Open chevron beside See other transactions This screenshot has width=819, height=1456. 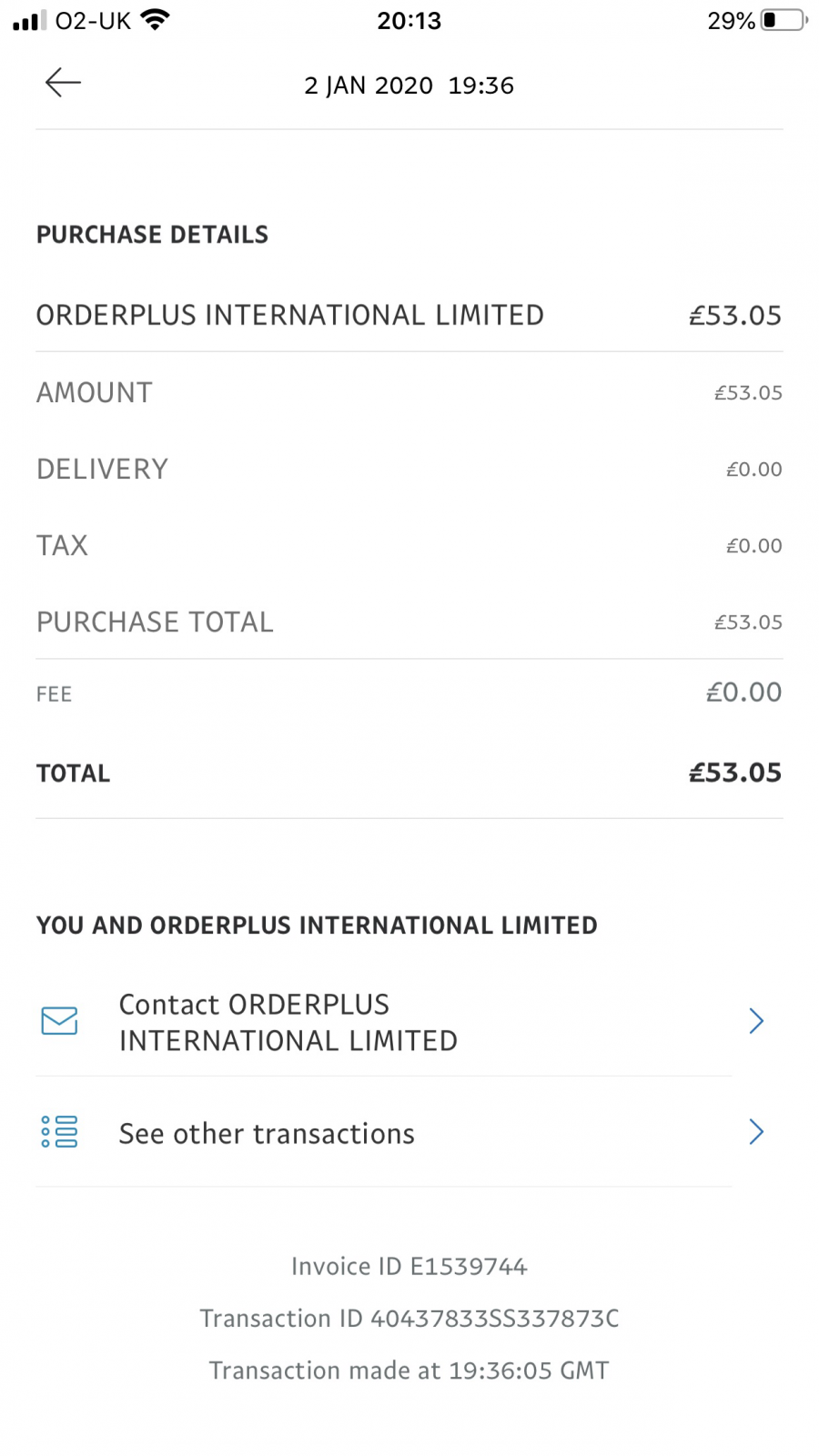(755, 1132)
